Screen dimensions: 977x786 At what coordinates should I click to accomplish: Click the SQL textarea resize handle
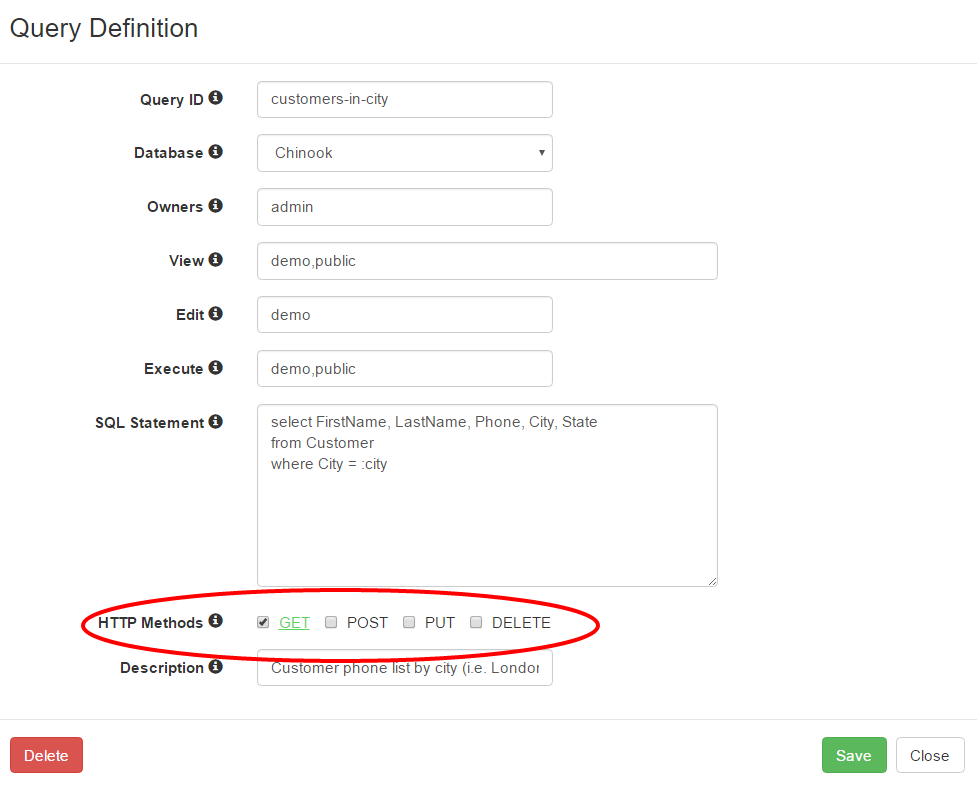(x=712, y=581)
